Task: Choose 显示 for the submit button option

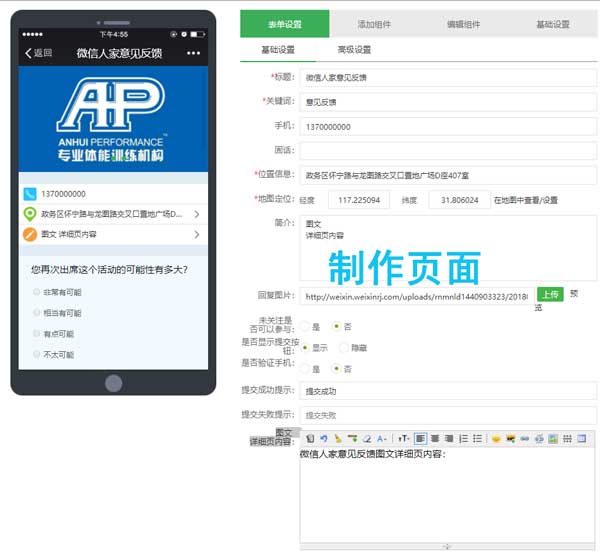Action: pos(305,347)
